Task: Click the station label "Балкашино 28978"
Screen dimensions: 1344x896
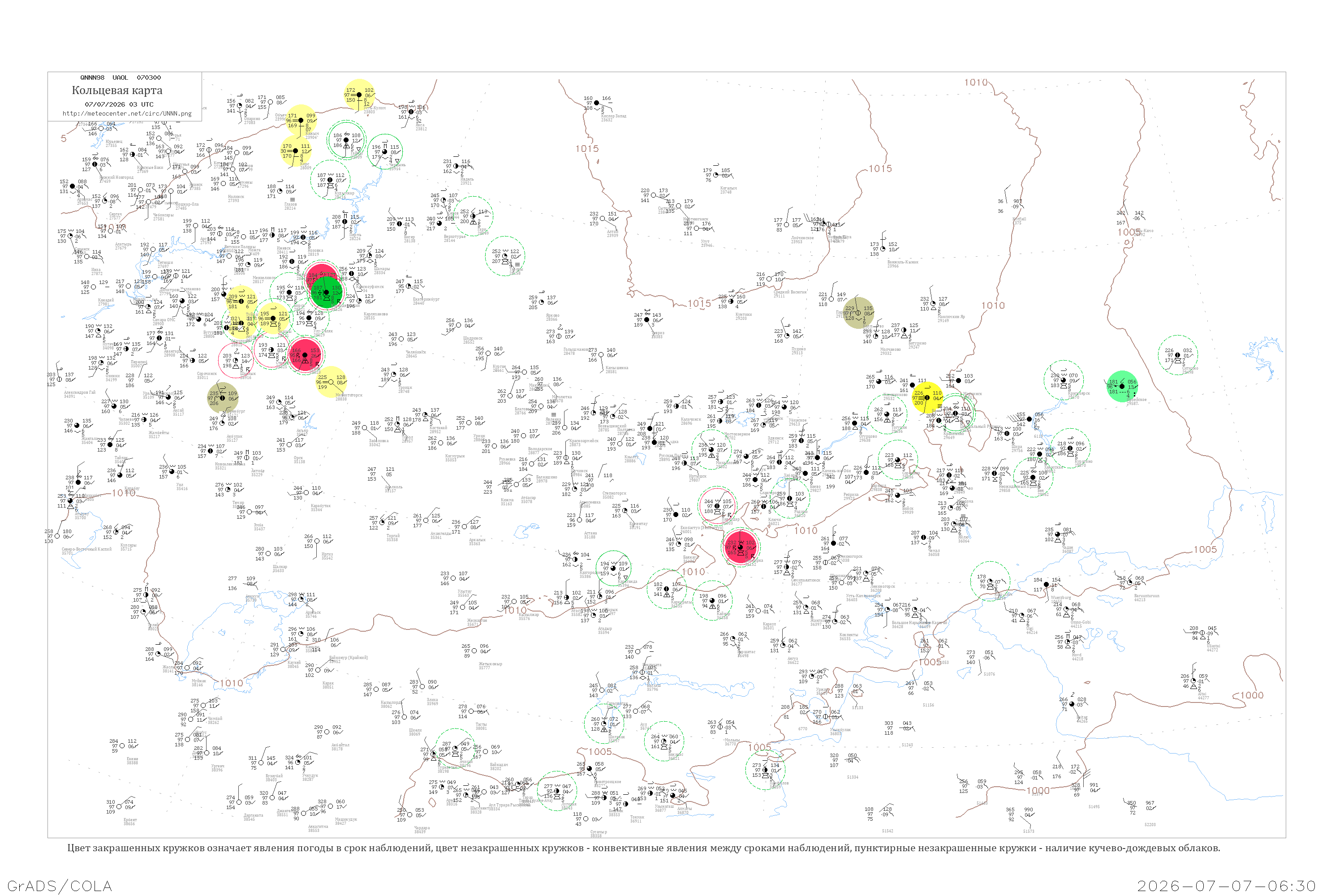Action: coord(546,479)
